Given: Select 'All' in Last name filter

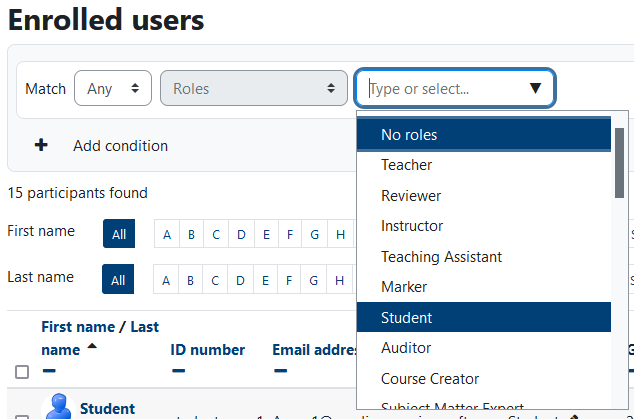Looking at the screenshot, I should click(118, 279).
